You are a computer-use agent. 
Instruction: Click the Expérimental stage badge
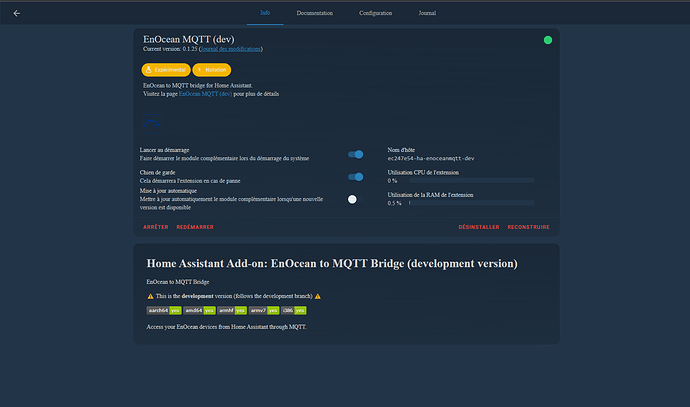159,70
